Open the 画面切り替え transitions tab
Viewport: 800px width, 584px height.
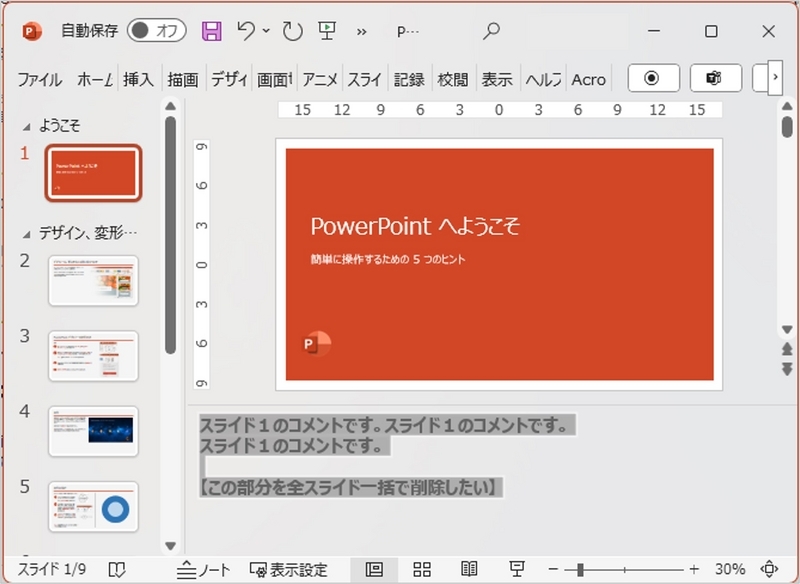(x=274, y=80)
